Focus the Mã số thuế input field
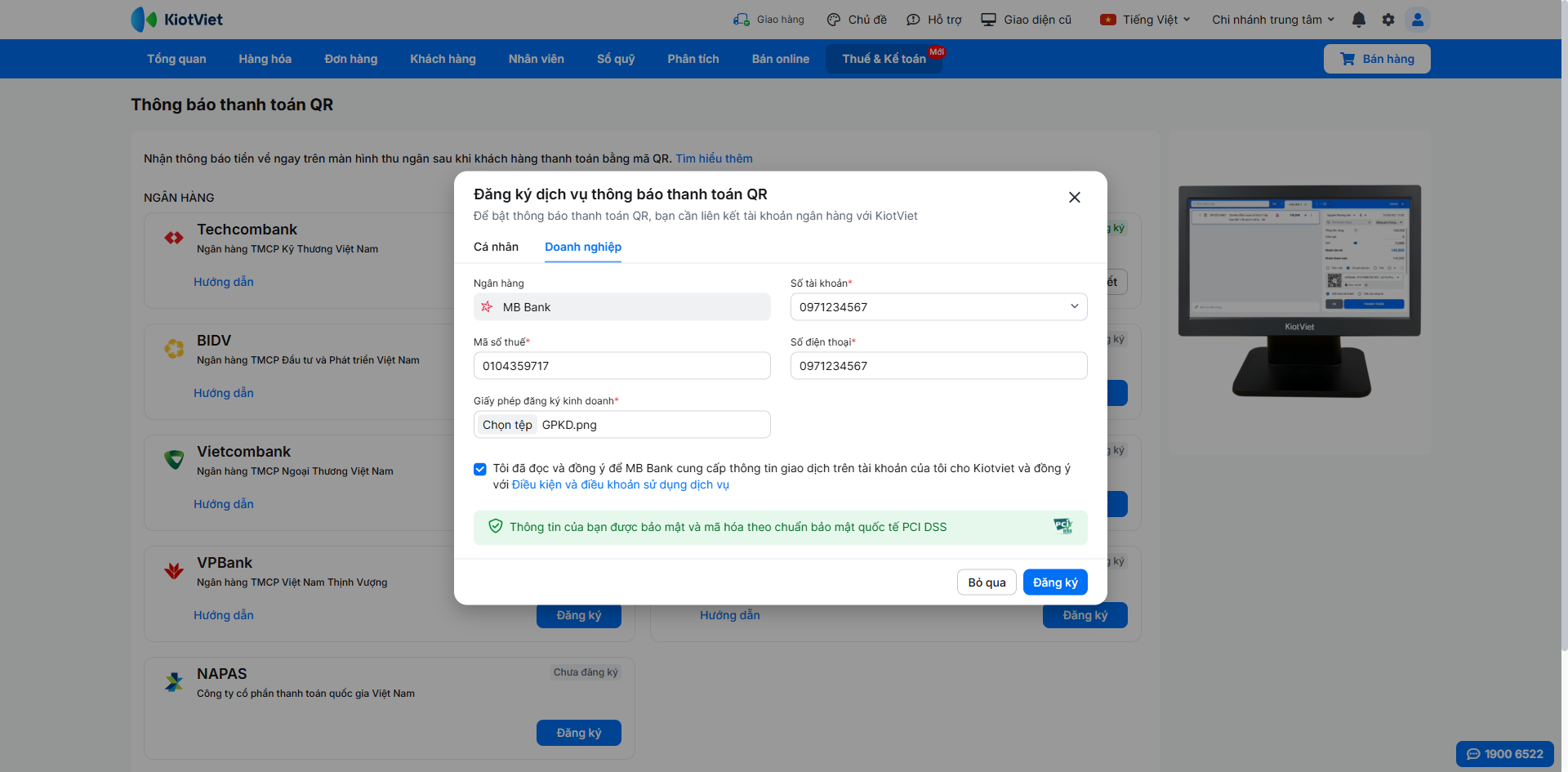Screen dimensions: 1568x772 [x=622, y=366]
